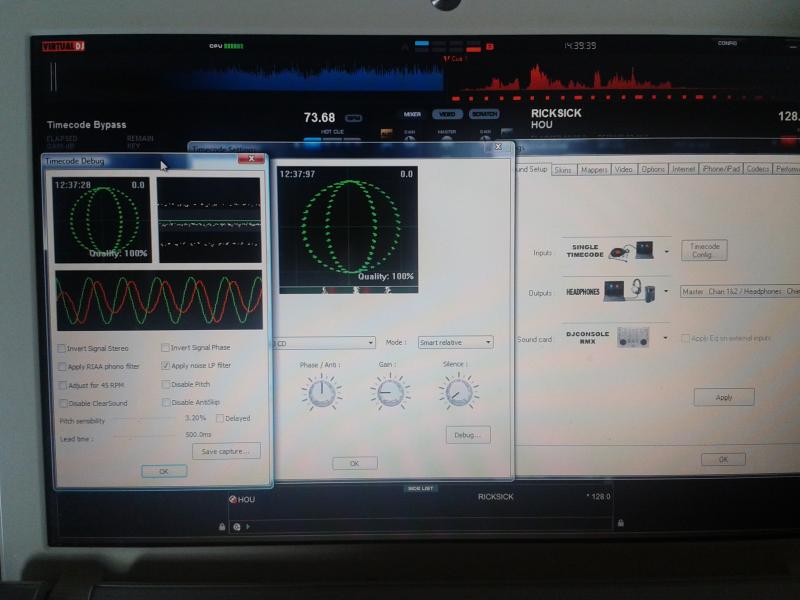Switch to the Options tab

(x=653, y=169)
